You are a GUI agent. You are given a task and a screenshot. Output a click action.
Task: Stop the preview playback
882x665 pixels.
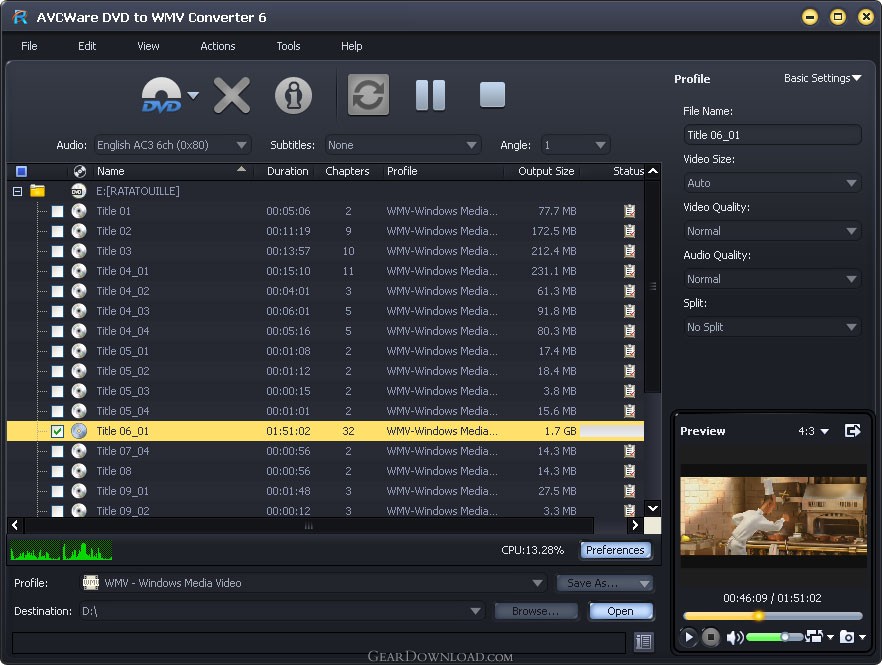coord(710,637)
